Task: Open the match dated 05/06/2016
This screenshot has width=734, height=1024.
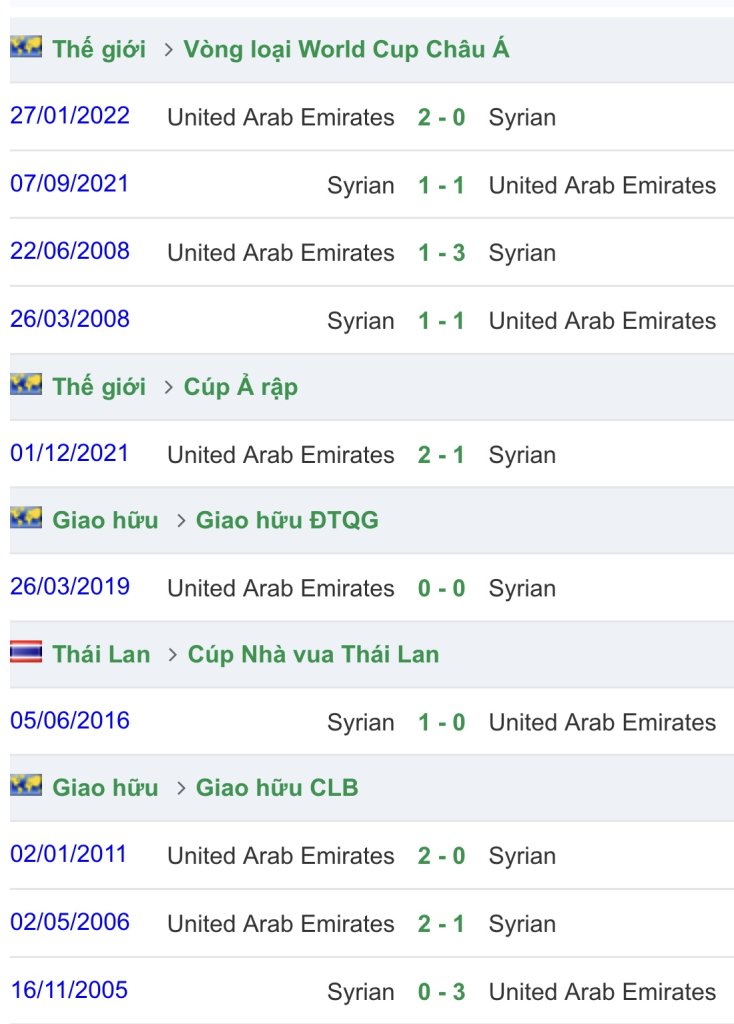Action: (x=70, y=721)
